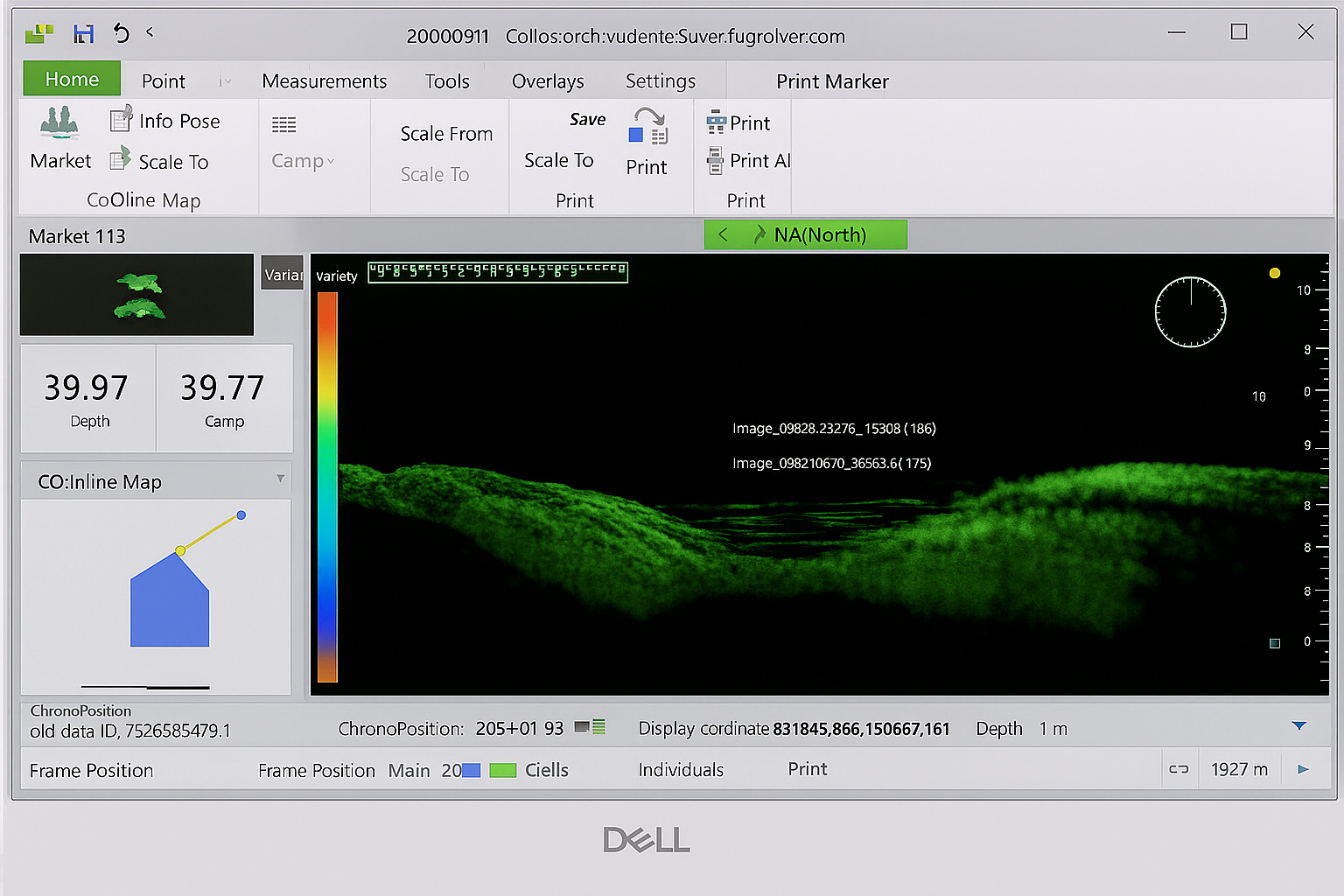The width and height of the screenshot is (1344, 896).
Task: Click the monitor list icon after ChronoPosition value
Action: tap(590, 726)
